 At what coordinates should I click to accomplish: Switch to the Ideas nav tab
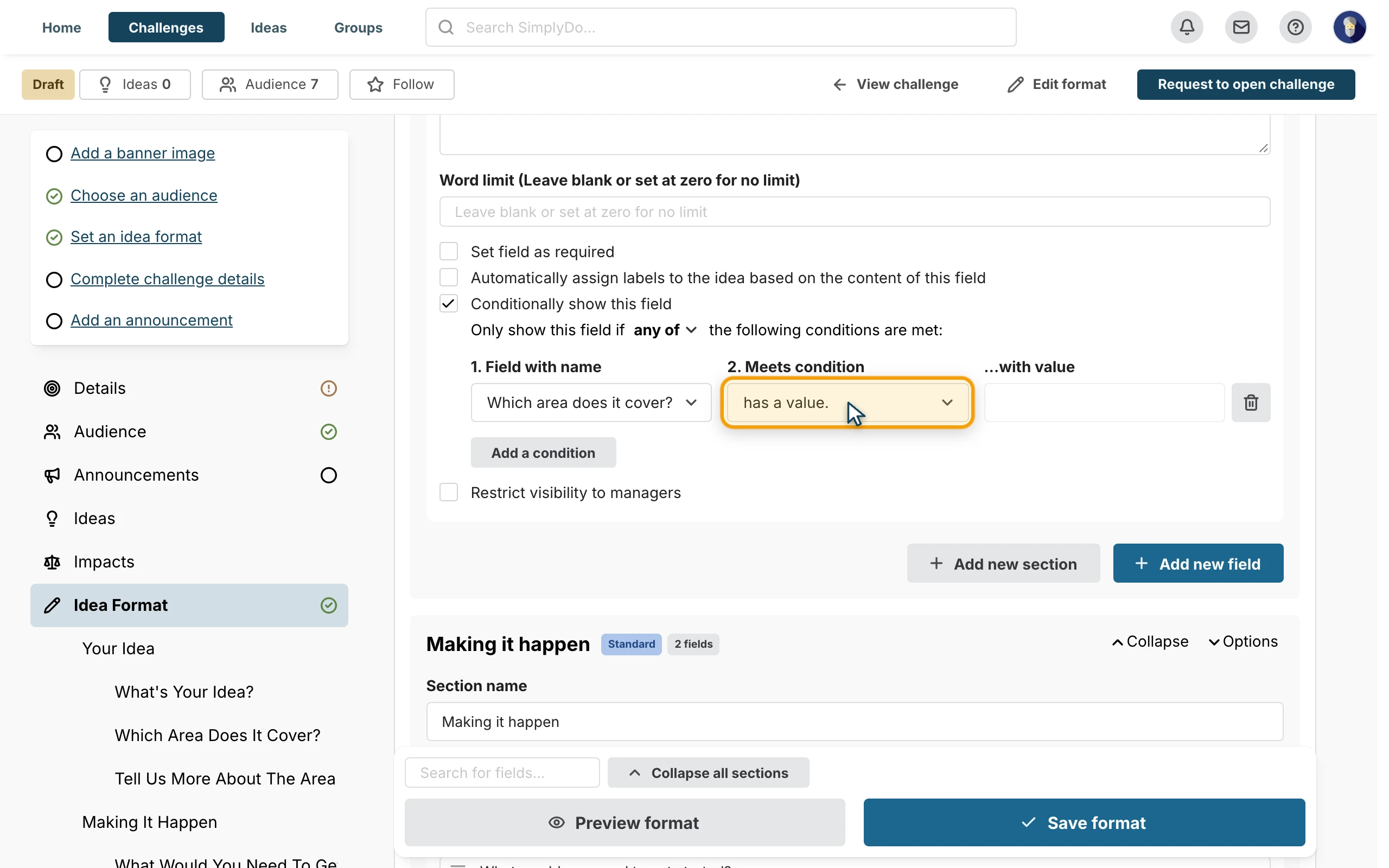point(269,27)
